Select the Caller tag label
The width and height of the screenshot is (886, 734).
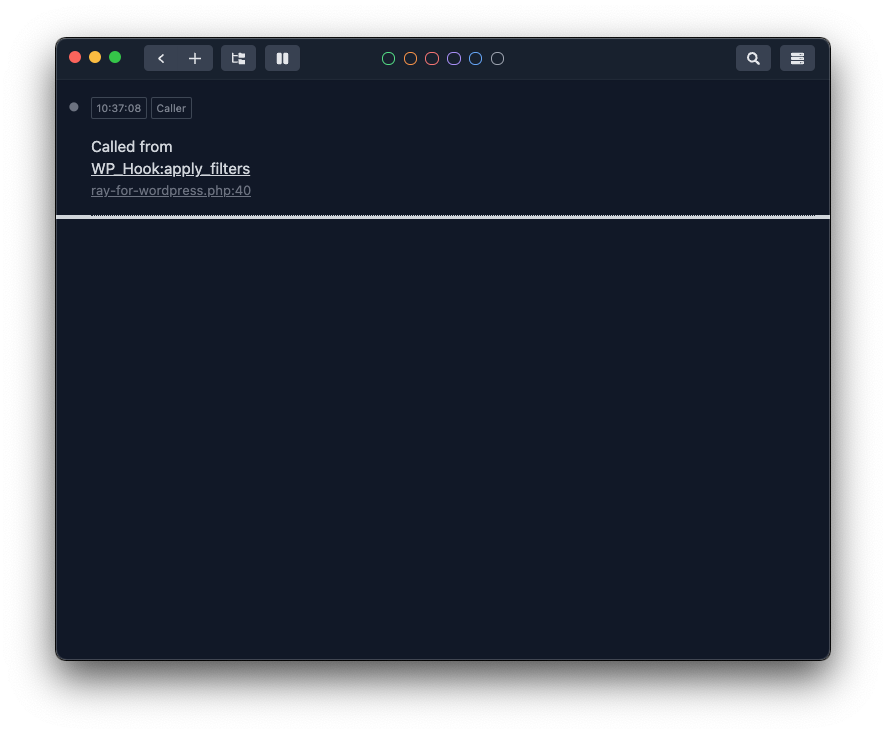coord(171,108)
